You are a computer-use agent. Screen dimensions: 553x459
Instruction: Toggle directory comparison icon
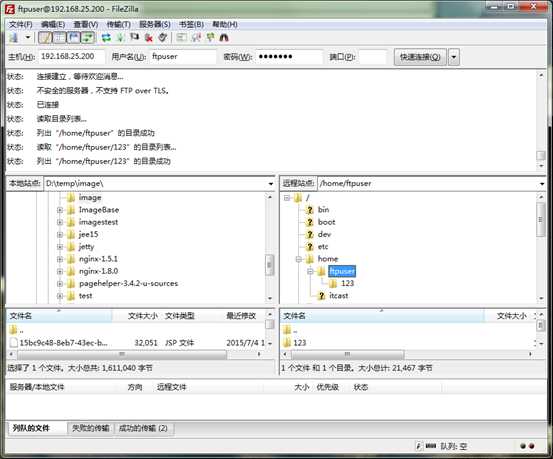pos(196,37)
